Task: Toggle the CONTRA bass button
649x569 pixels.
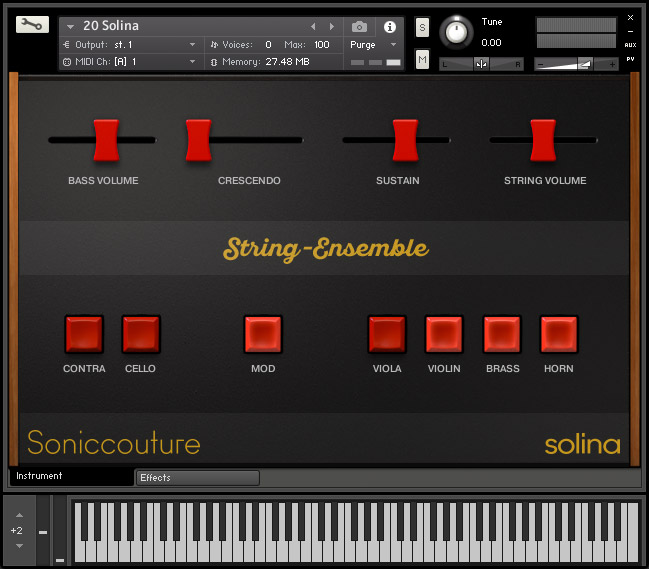Action: tap(84, 334)
